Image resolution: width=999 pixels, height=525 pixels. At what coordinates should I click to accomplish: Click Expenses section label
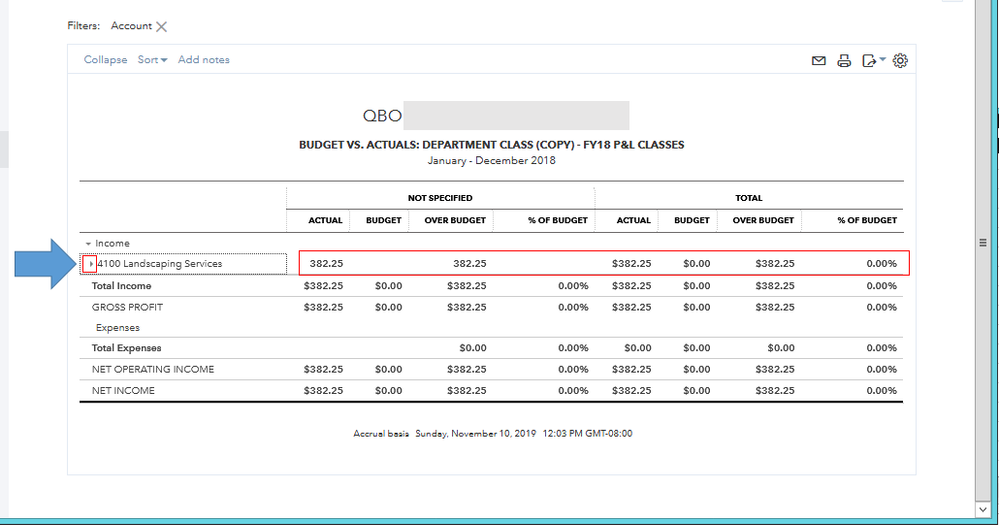coord(117,327)
